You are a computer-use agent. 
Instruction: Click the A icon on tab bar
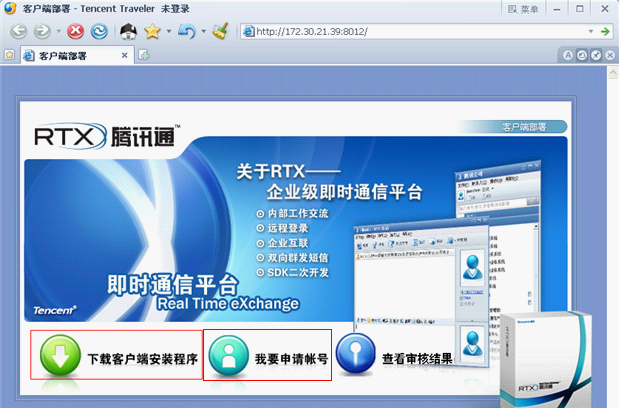(x=568, y=55)
